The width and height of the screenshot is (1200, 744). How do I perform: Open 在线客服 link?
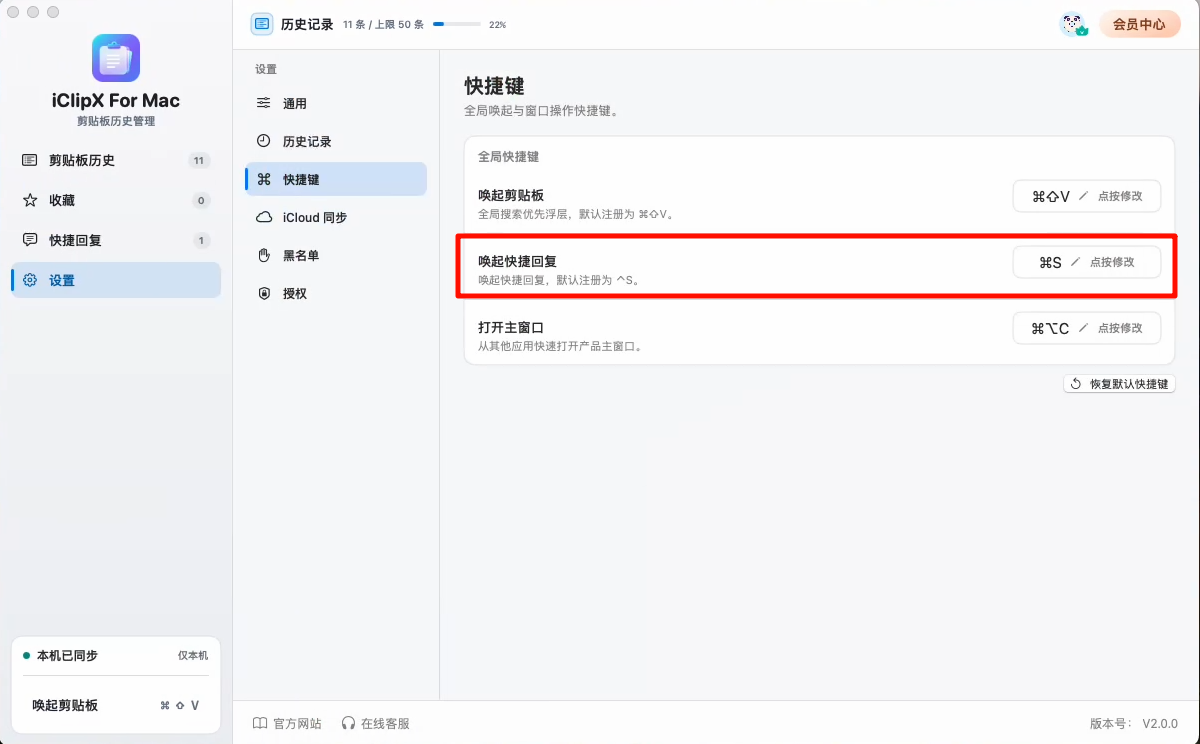[x=375, y=723]
